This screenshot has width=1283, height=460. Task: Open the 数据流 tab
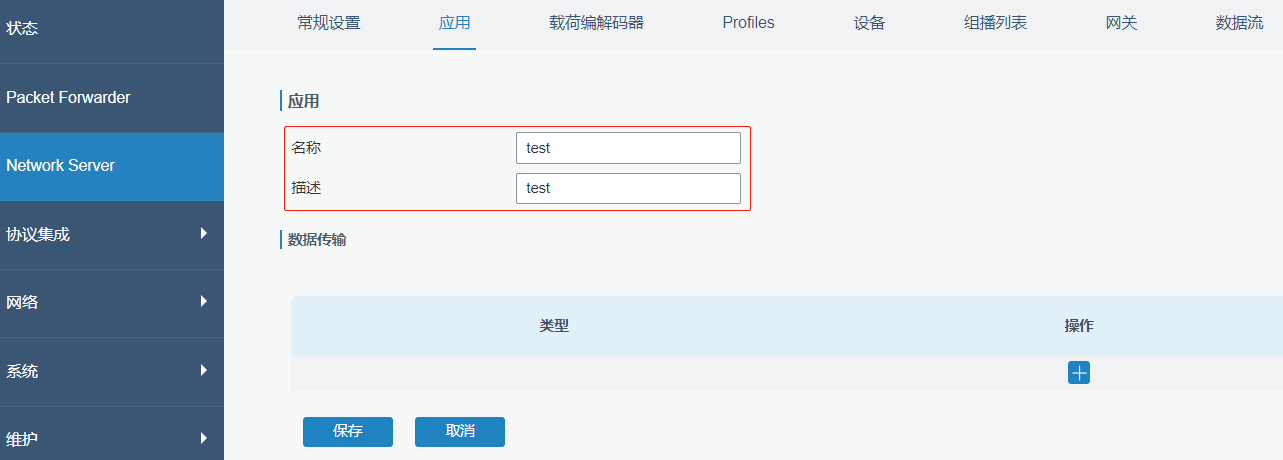coord(1239,23)
